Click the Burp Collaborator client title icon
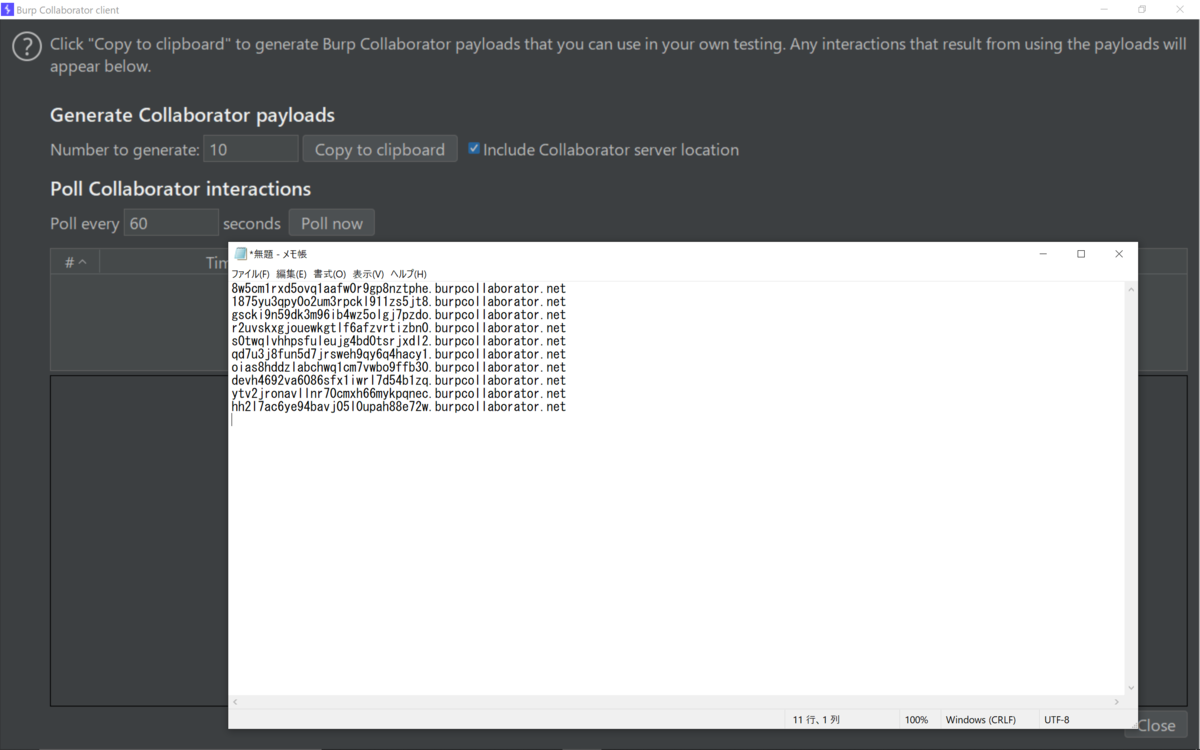Viewport: 1200px width, 750px height. tap(8, 9)
